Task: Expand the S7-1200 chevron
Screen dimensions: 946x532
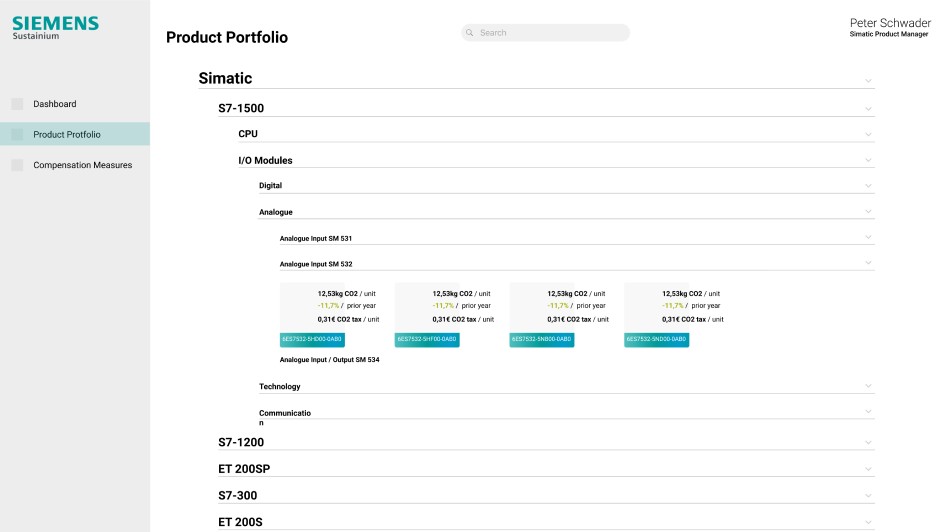Action: pos(868,442)
